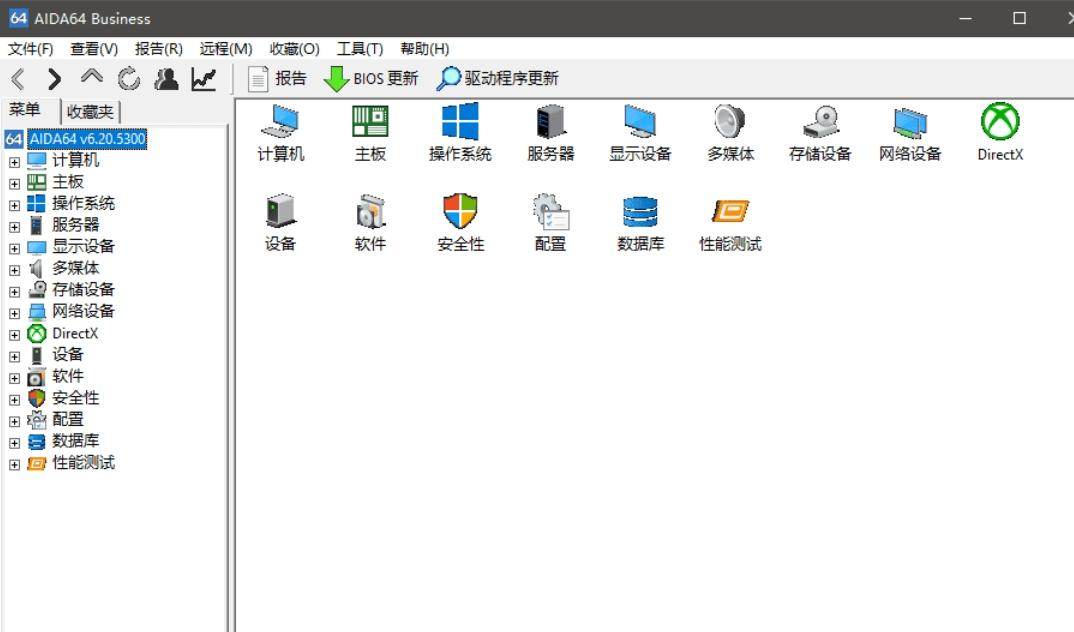Viewport: 1074px width, 632px height.
Task: Open the 网络设备 network icon in main pane
Action: pyautogui.click(x=910, y=134)
